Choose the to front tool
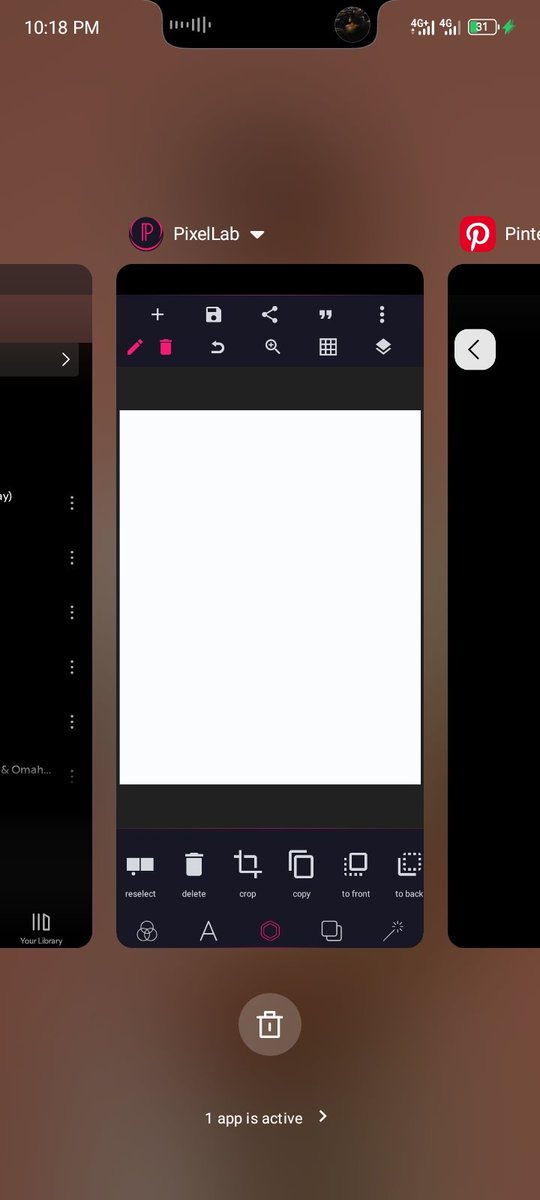This screenshot has height=1200, width=540. coord(355,874)
